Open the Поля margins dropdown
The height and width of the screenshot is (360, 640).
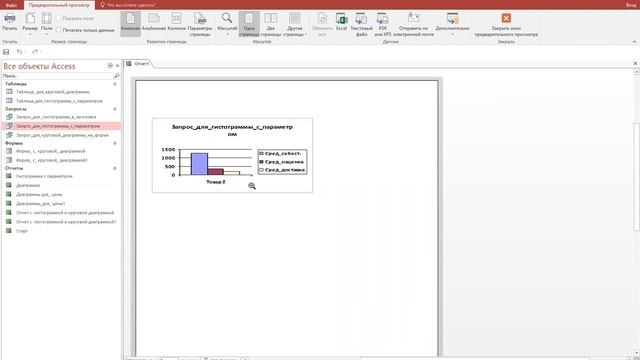point(47,24)
